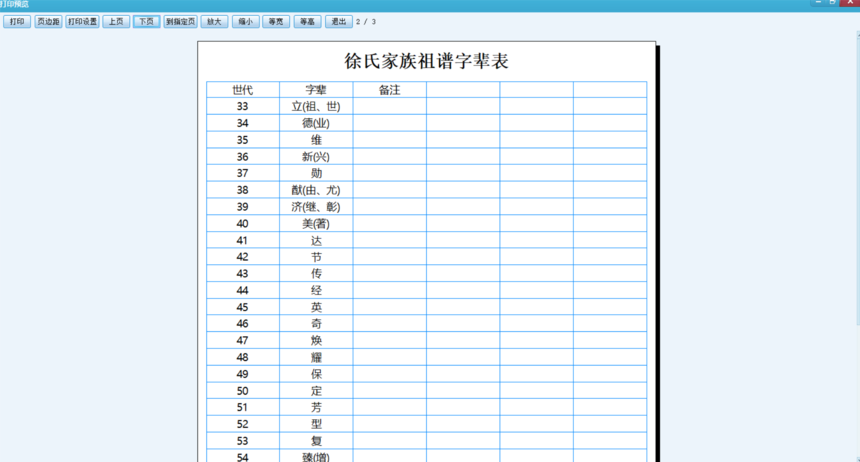The width and height of the screenshot is (860, 462).
Task: Click cell 济(继、彰)
Action: [316, 207]
